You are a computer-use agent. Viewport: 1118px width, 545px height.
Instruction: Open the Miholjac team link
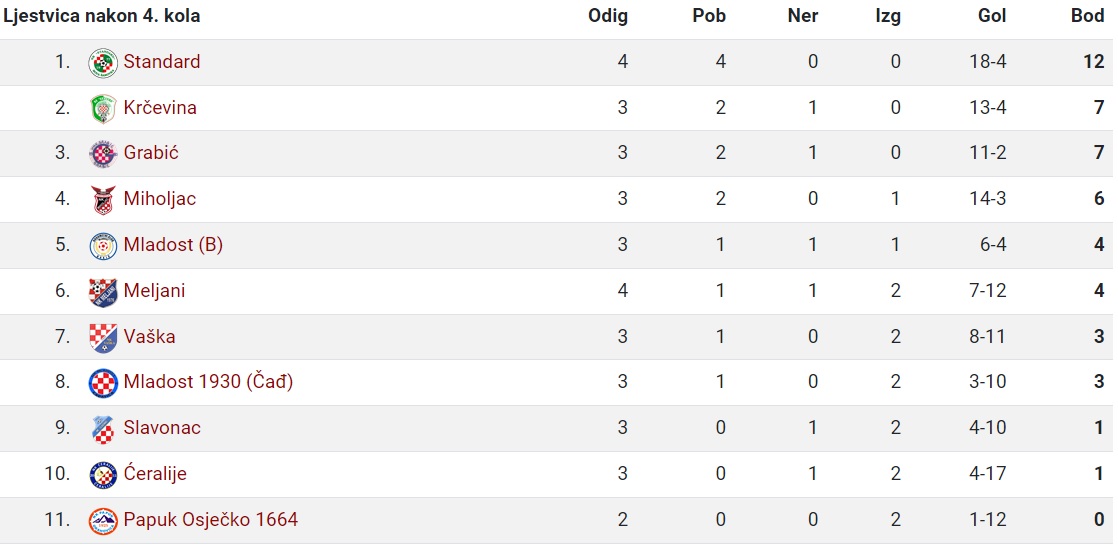coord(160,199)
